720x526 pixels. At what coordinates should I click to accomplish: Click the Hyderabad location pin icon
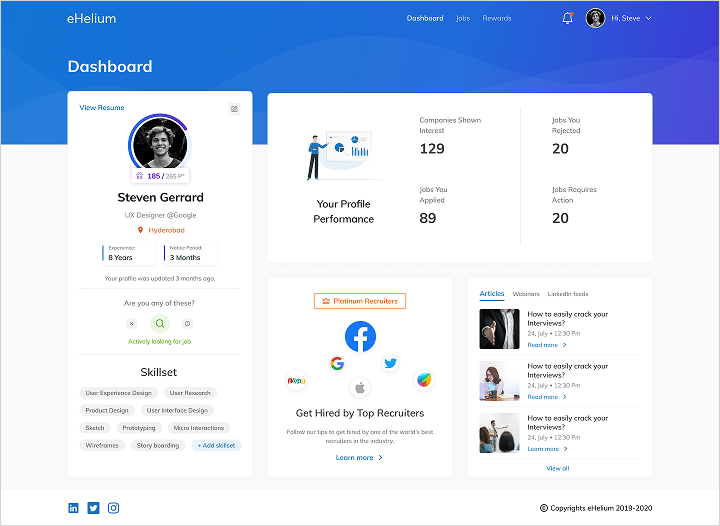point(141,230)
